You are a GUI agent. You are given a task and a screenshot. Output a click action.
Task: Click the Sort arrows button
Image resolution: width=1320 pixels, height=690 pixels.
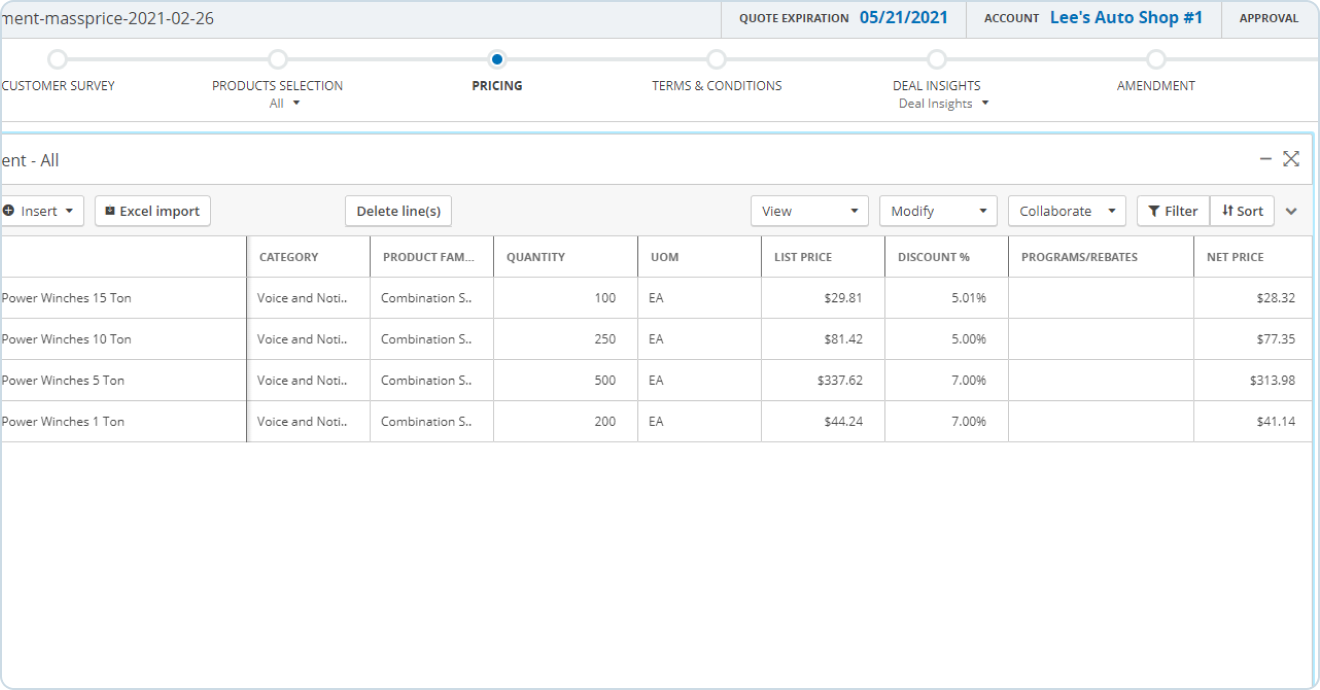[1242, 211]
